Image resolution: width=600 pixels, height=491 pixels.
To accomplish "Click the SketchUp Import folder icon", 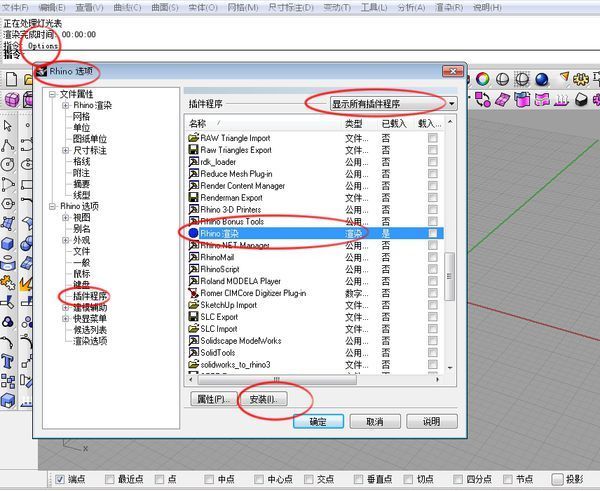I will [194, 305].
